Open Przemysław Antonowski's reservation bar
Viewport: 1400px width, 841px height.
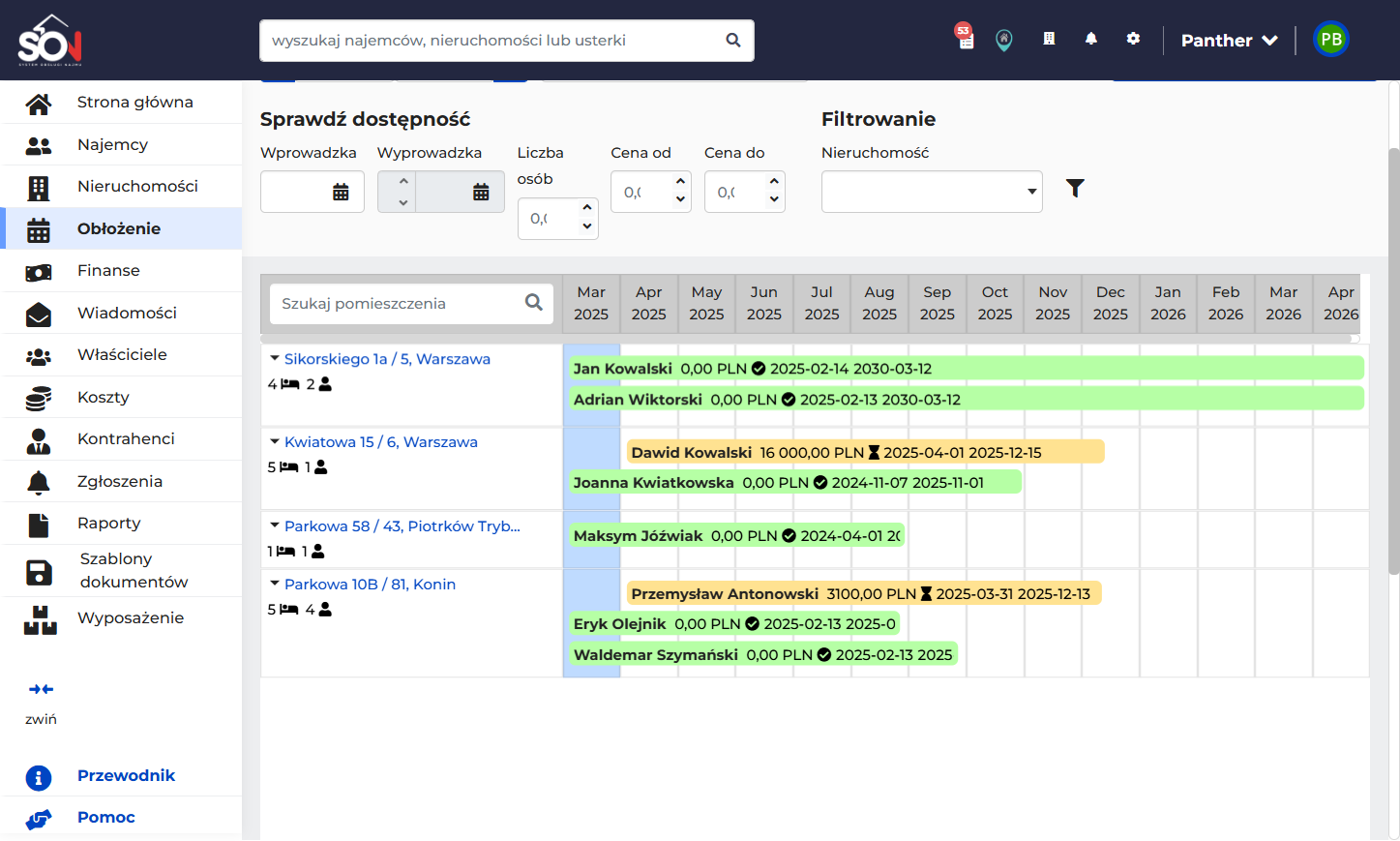864,593
